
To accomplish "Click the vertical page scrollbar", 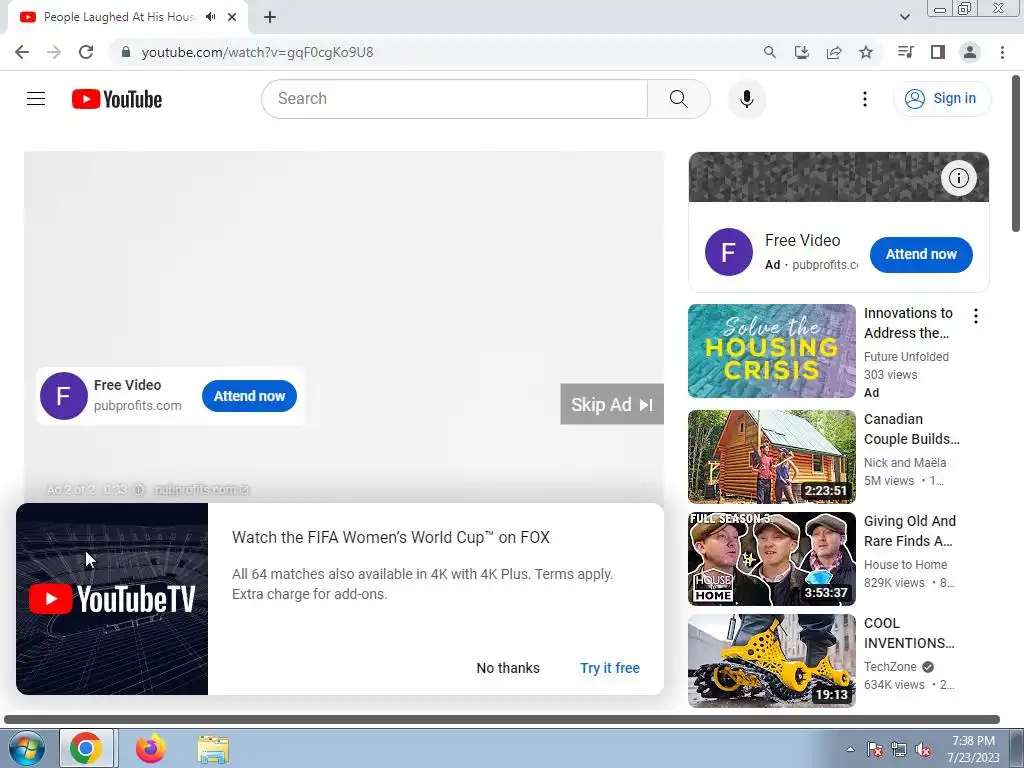I will pyautogui.click(x=1016, y=154).
